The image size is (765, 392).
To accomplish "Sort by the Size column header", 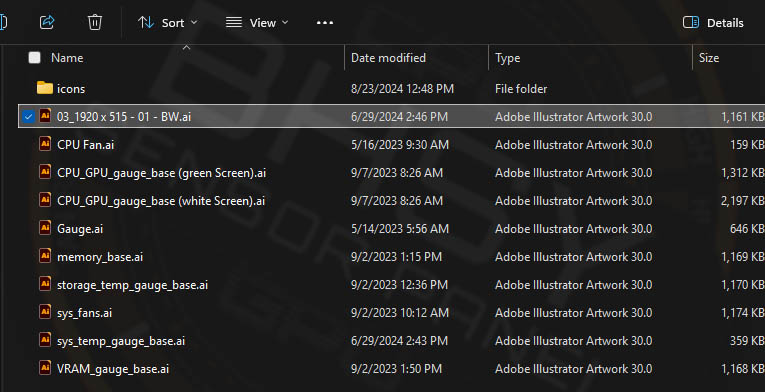I will [x=709, y=58].
